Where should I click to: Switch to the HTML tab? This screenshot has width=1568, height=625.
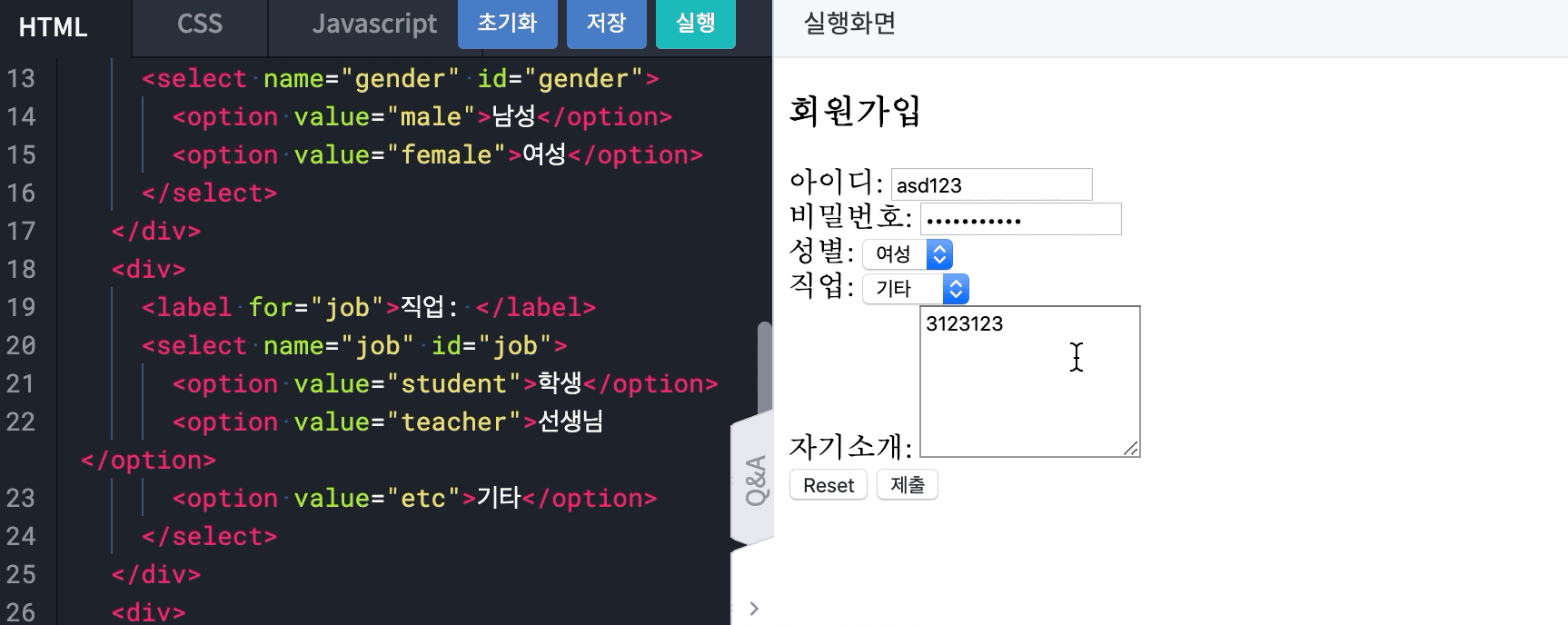[x=55, y=26]
